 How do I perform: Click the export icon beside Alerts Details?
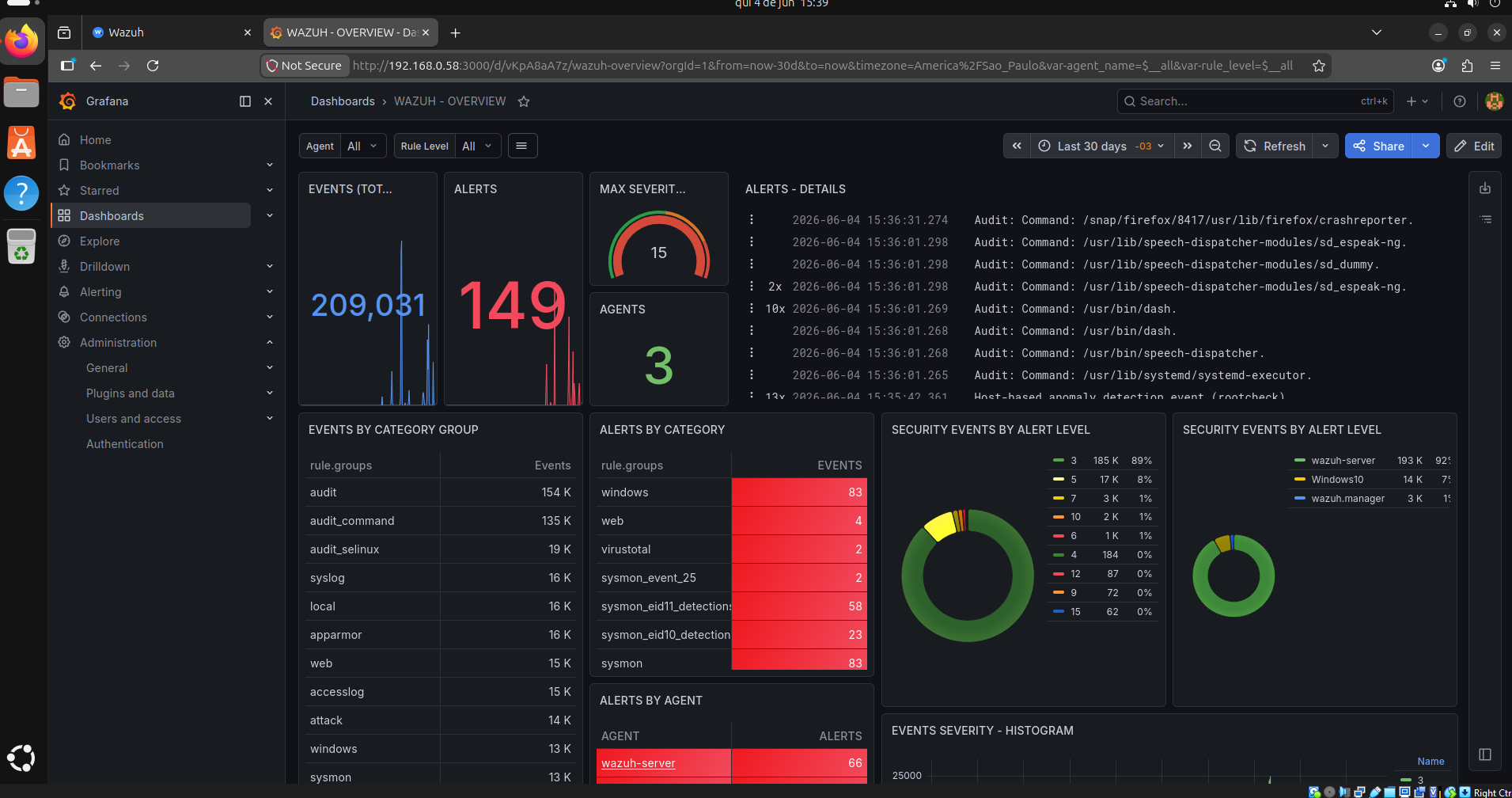(x=1485, y=188)
